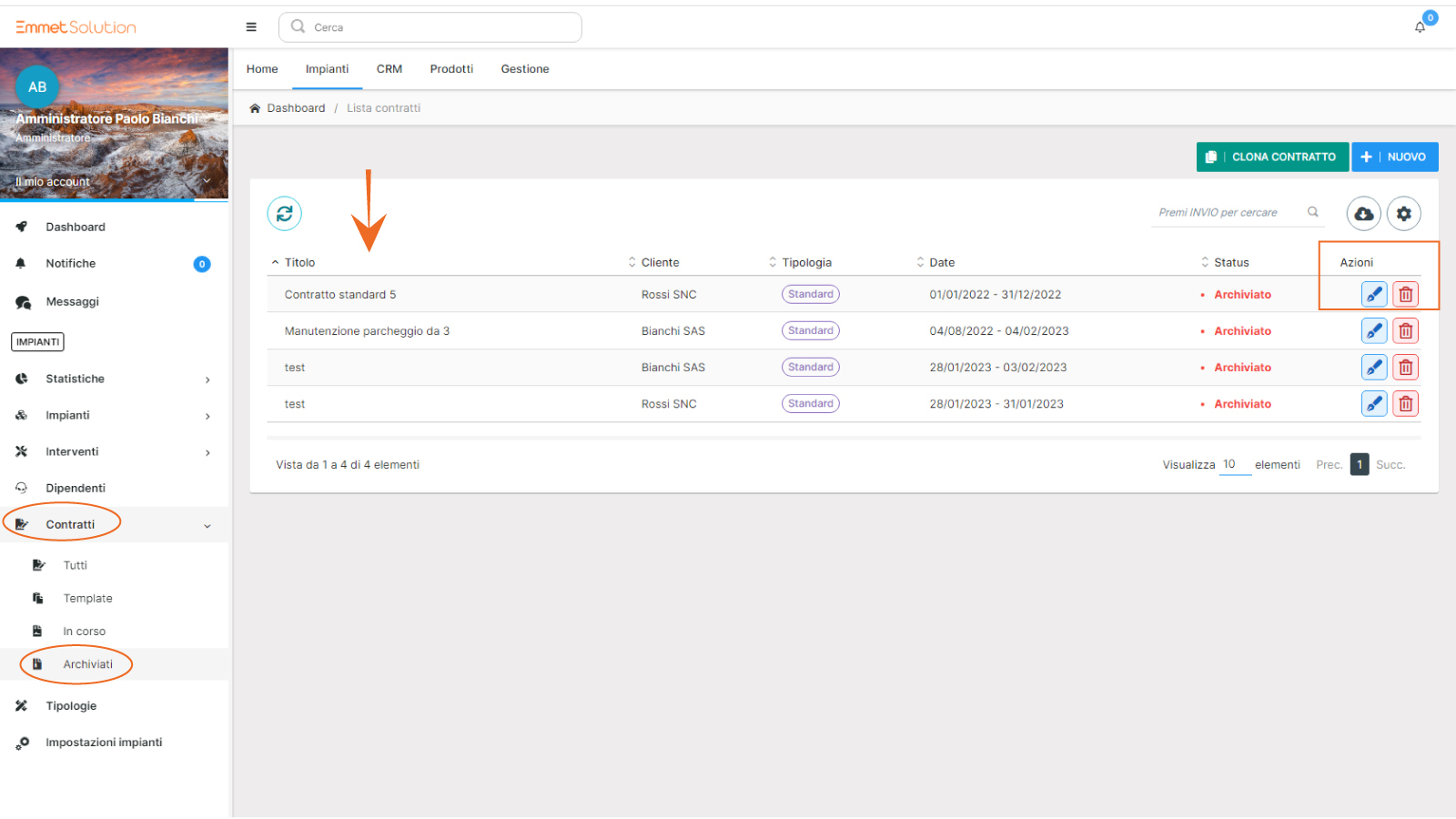The height and width of the screenshot is (819, 1456).
Task: Open the notifications bell icon
Action: coord(1420,27)
